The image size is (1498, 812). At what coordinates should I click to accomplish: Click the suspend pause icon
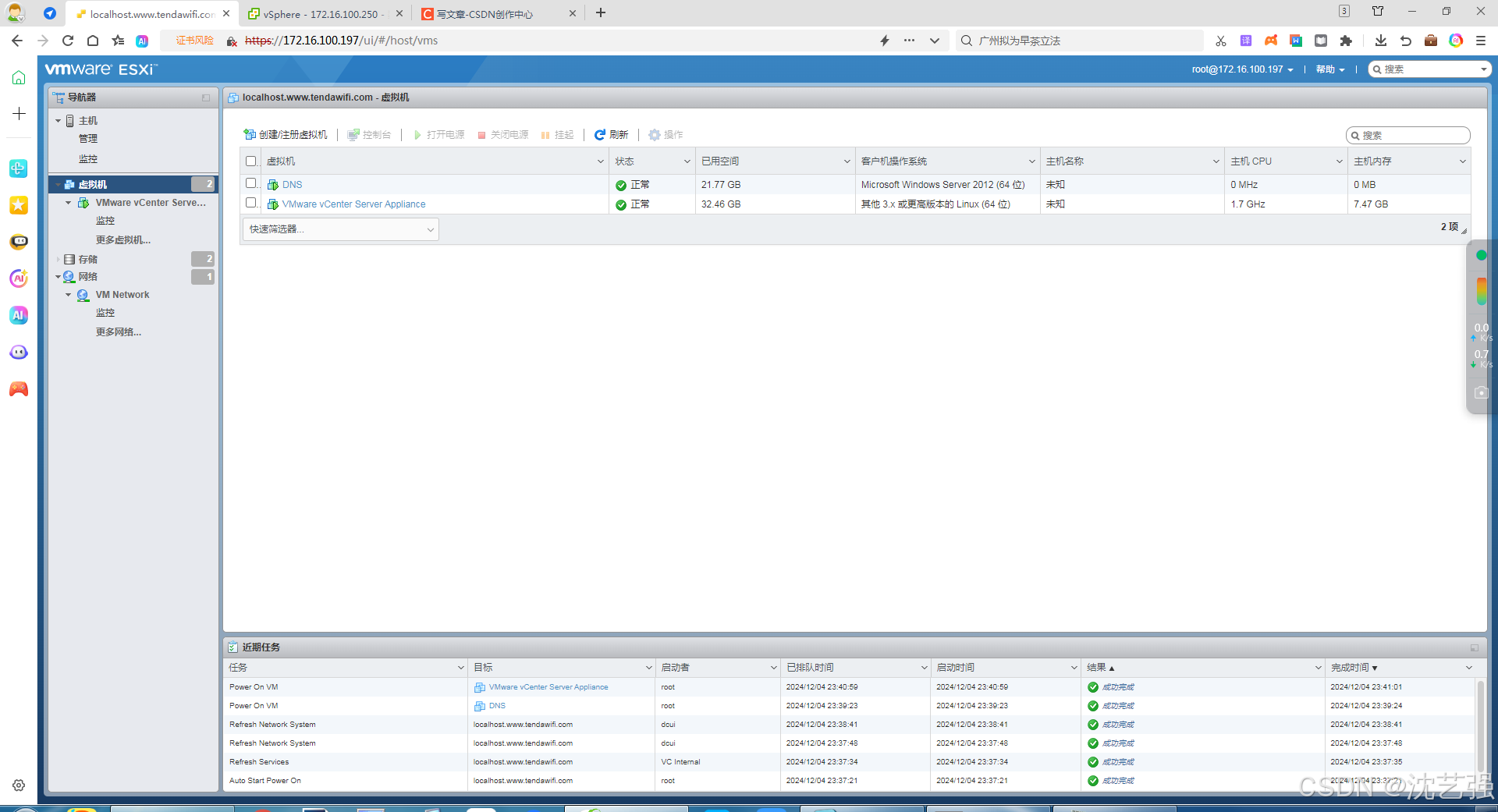[x=545, y=135]
